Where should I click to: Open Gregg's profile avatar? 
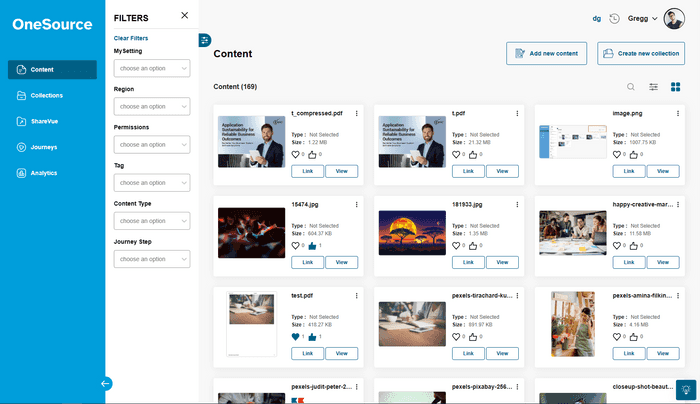(674, 19)
